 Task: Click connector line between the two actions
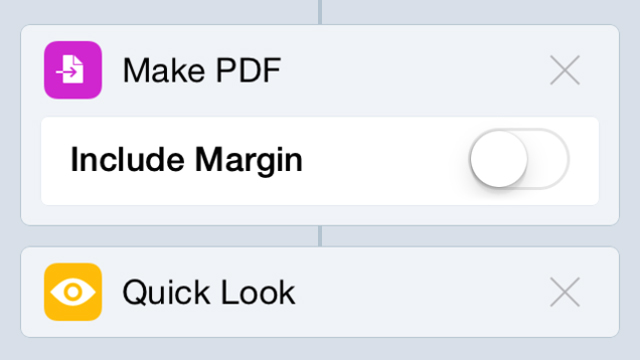click(x=320, y=236)
